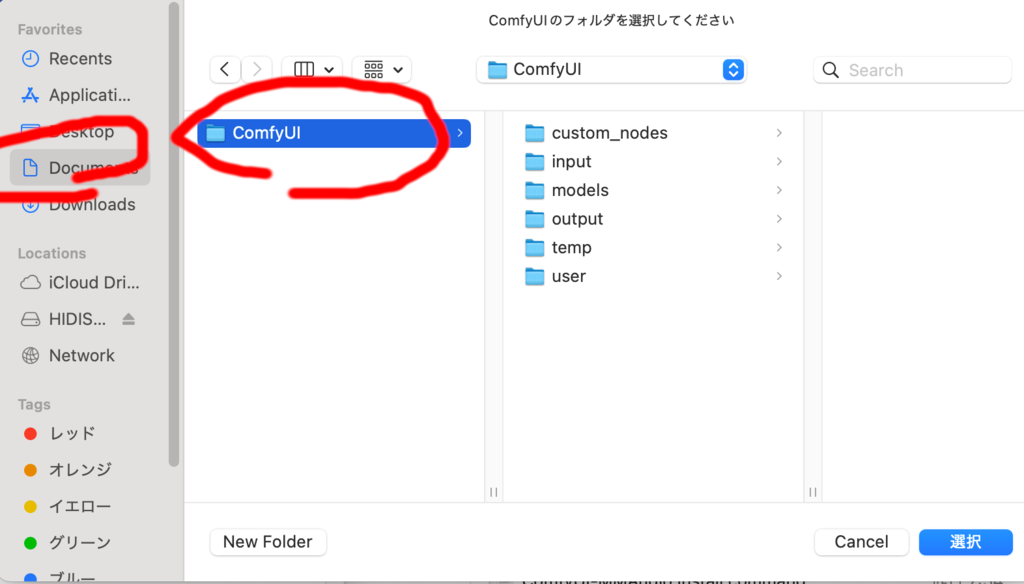Go back with the left chevron button

[x=225, y=69]
